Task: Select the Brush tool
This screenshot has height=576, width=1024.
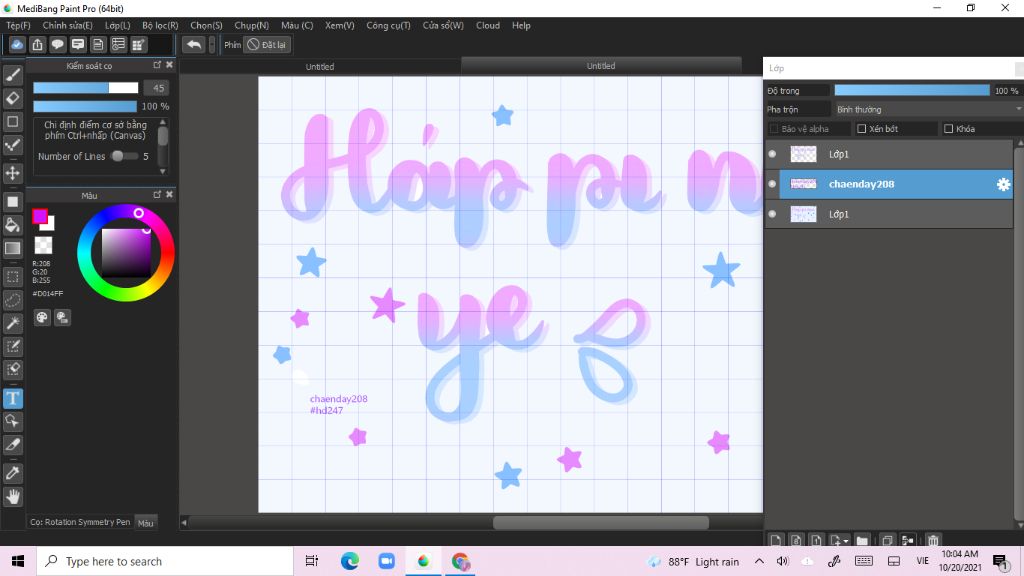Action: click(12, 75)
